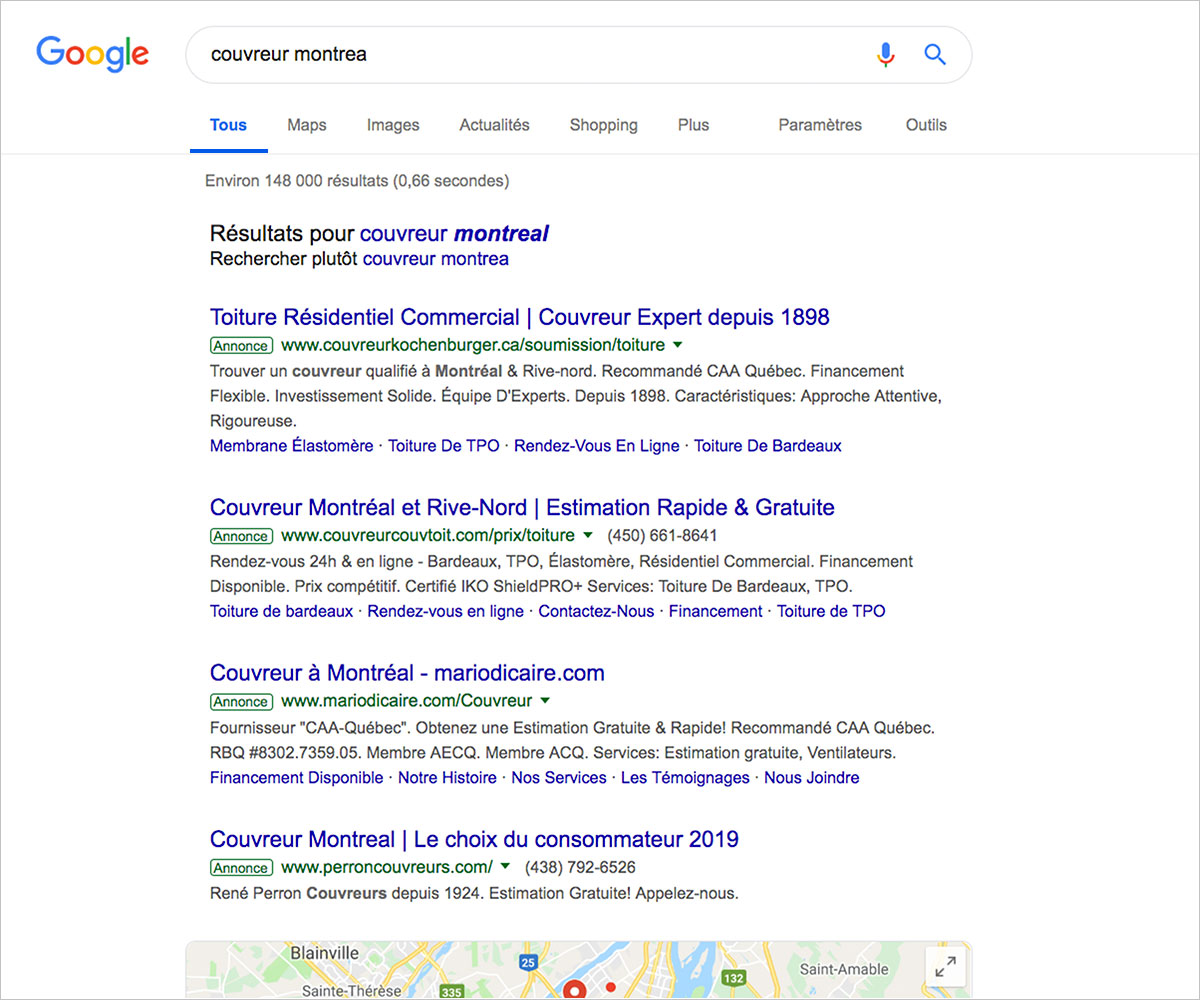Open the Shopping tab
This screenshot has height=1000, width=1200.
[603, 124]
